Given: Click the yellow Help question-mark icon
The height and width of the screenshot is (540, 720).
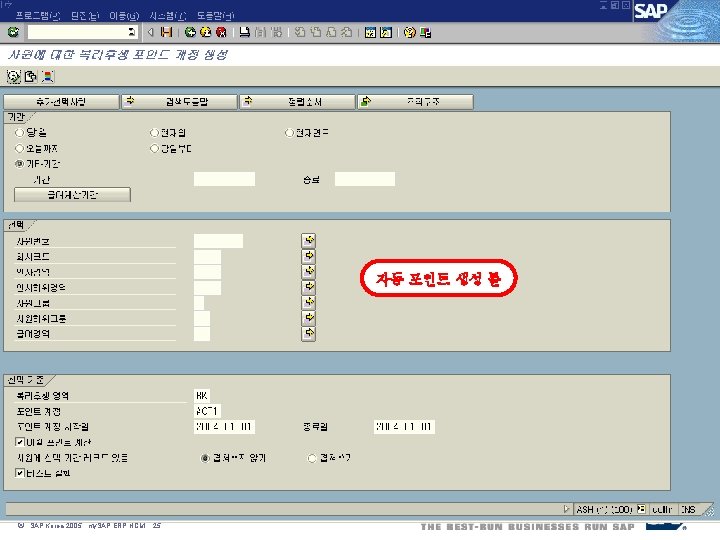Looking at the screenshot, I should pyautogui.click(x=410, y=32).
